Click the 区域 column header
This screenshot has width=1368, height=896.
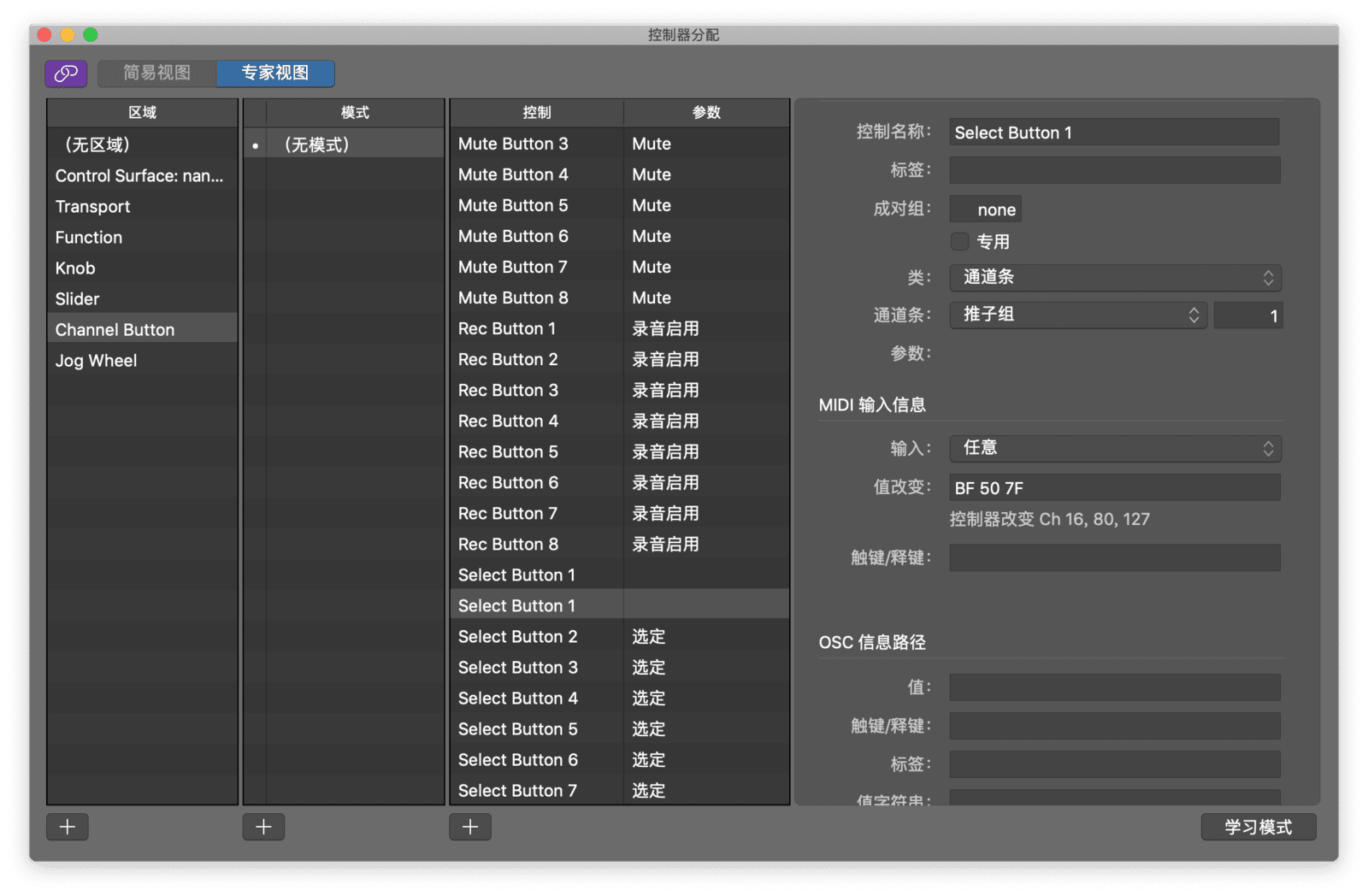click(143, 113)
